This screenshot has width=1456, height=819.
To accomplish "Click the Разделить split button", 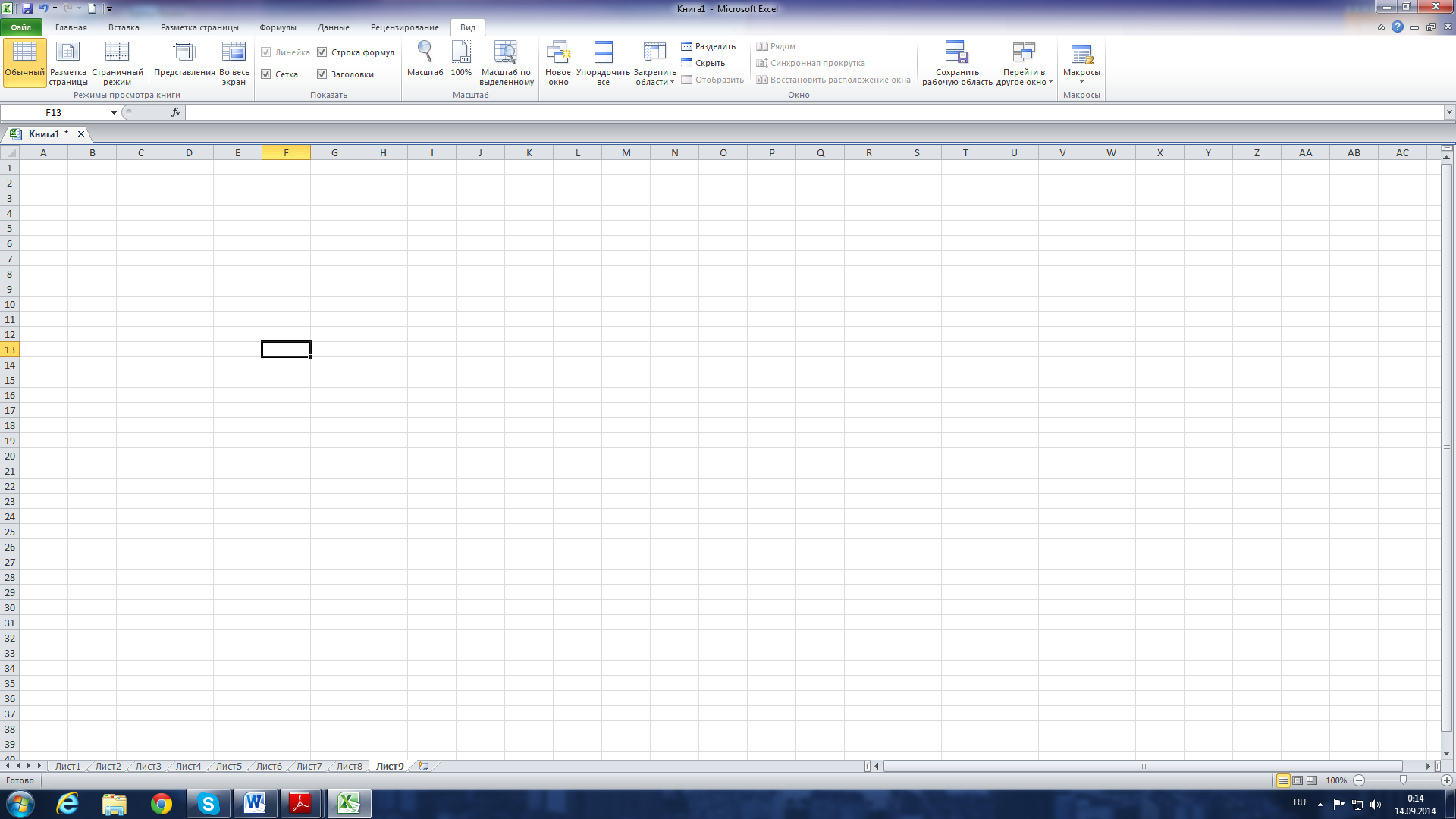I will [708, 46].
